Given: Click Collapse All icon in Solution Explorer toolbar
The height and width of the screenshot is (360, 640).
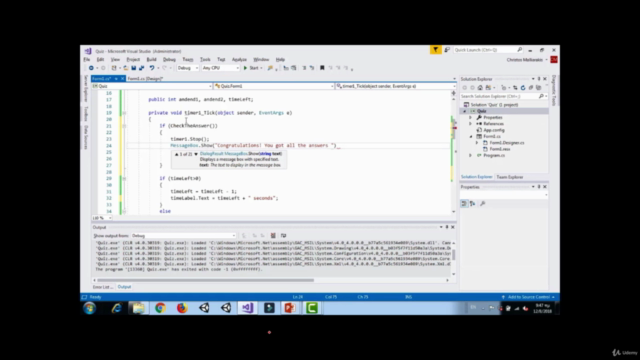Looking at the screenshot, I should 531,88.
